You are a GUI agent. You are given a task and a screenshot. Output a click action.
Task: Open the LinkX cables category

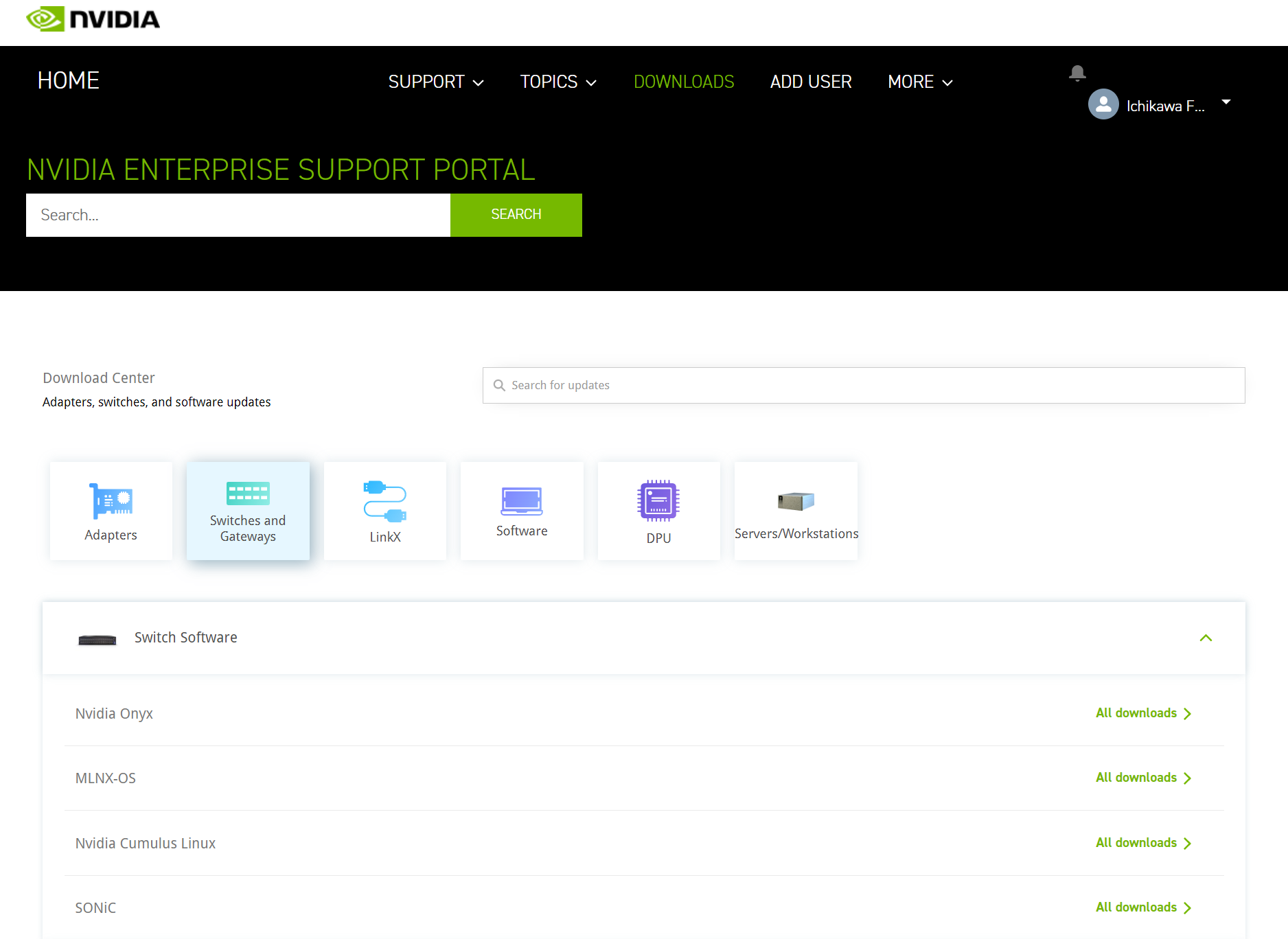pos(384,511)
